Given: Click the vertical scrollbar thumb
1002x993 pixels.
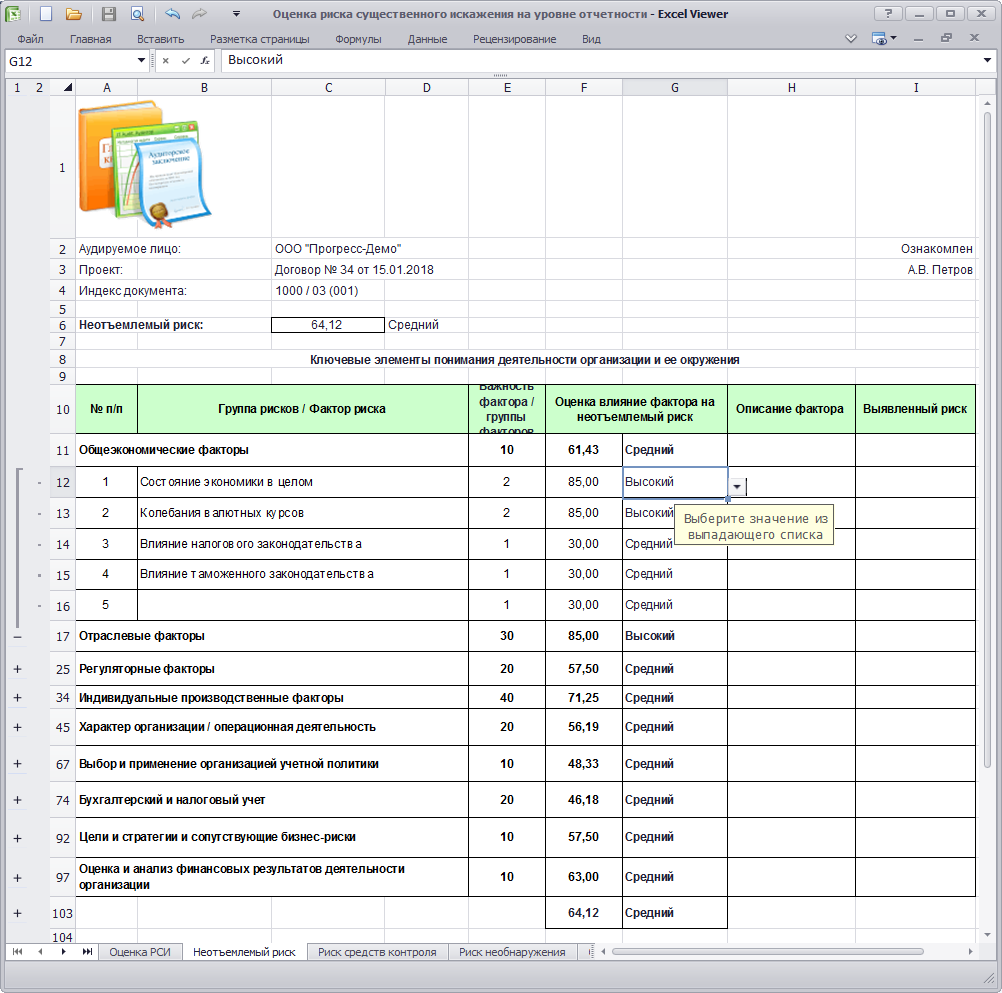Looking at the screenshot, I should coord(987,439).
